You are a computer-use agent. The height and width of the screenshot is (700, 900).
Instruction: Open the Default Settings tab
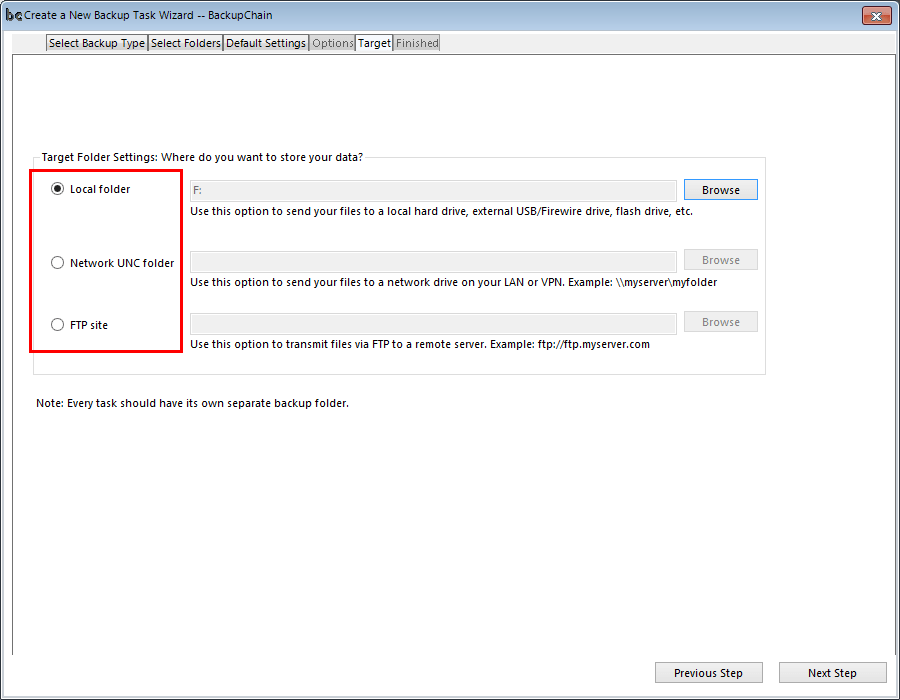point(266,43)
